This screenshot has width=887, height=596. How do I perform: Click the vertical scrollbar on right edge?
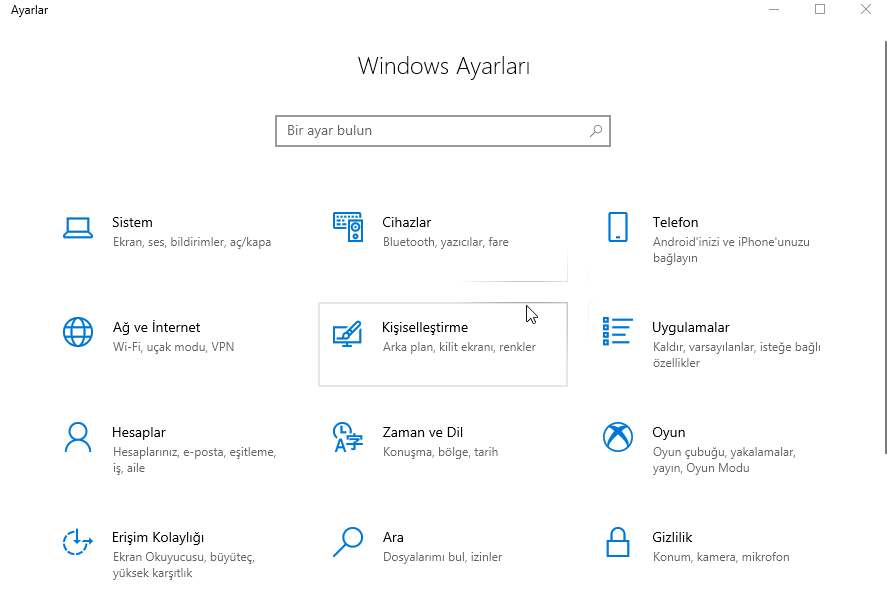(x=885, y=247)
